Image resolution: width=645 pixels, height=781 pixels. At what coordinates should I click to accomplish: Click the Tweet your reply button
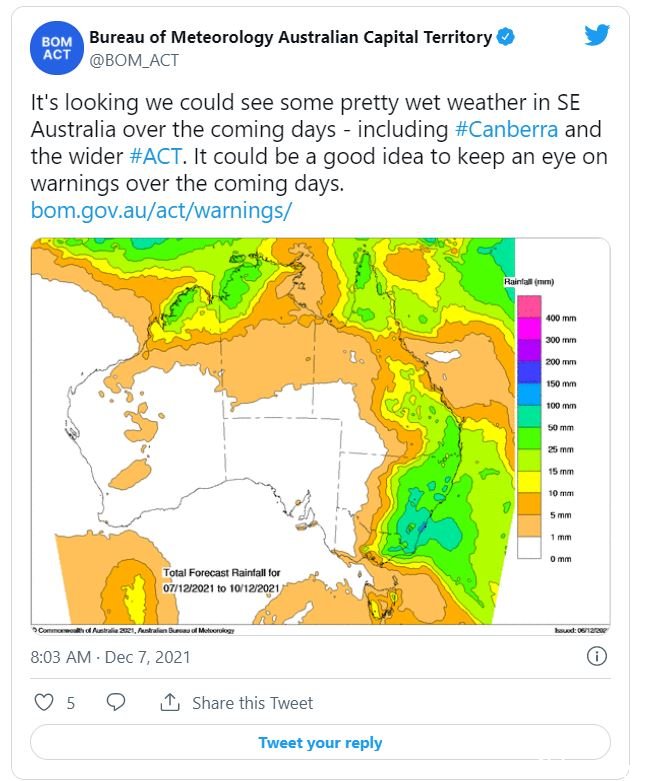click(x=320, y=742)
